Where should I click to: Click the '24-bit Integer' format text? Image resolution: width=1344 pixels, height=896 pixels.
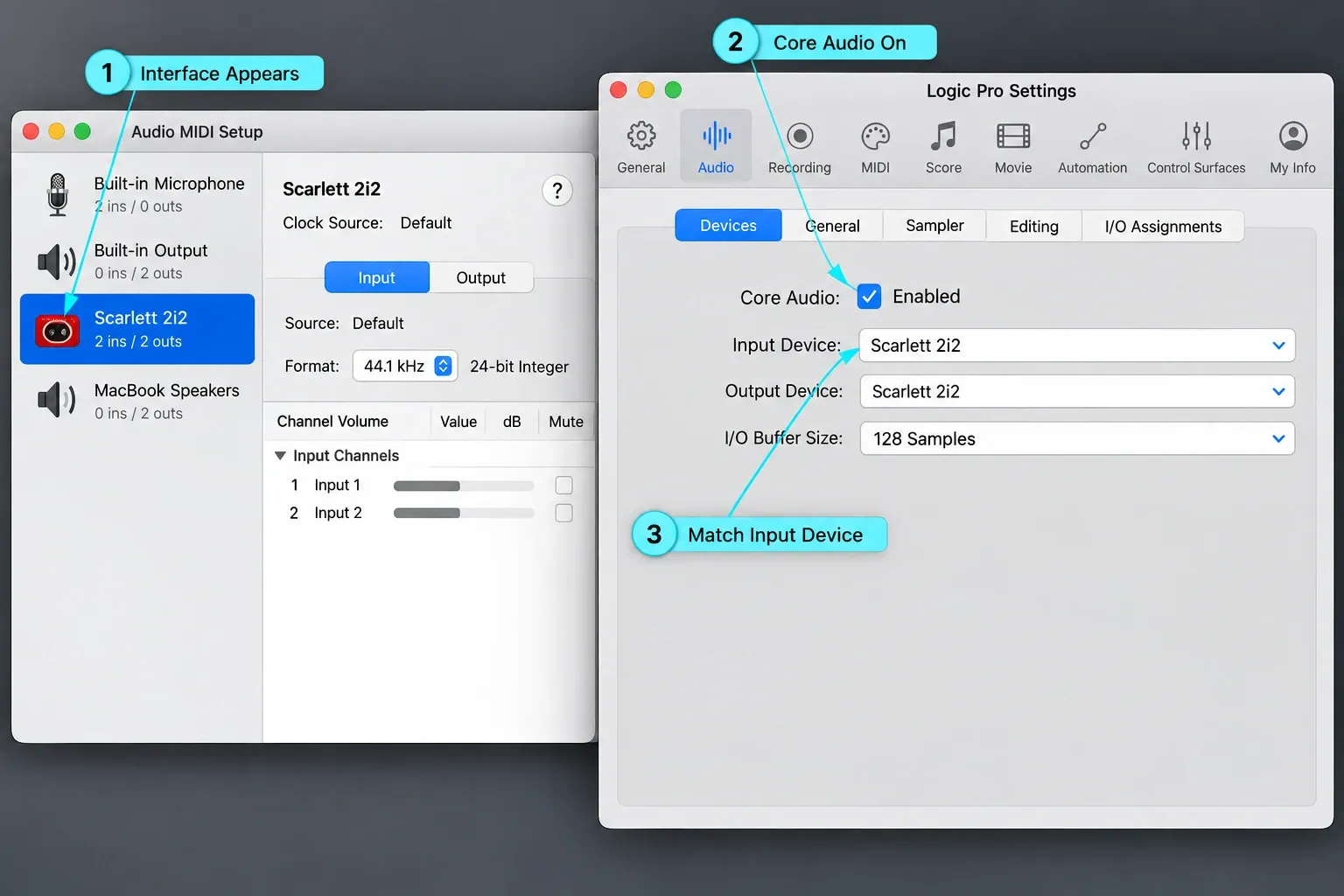(519, 367)
